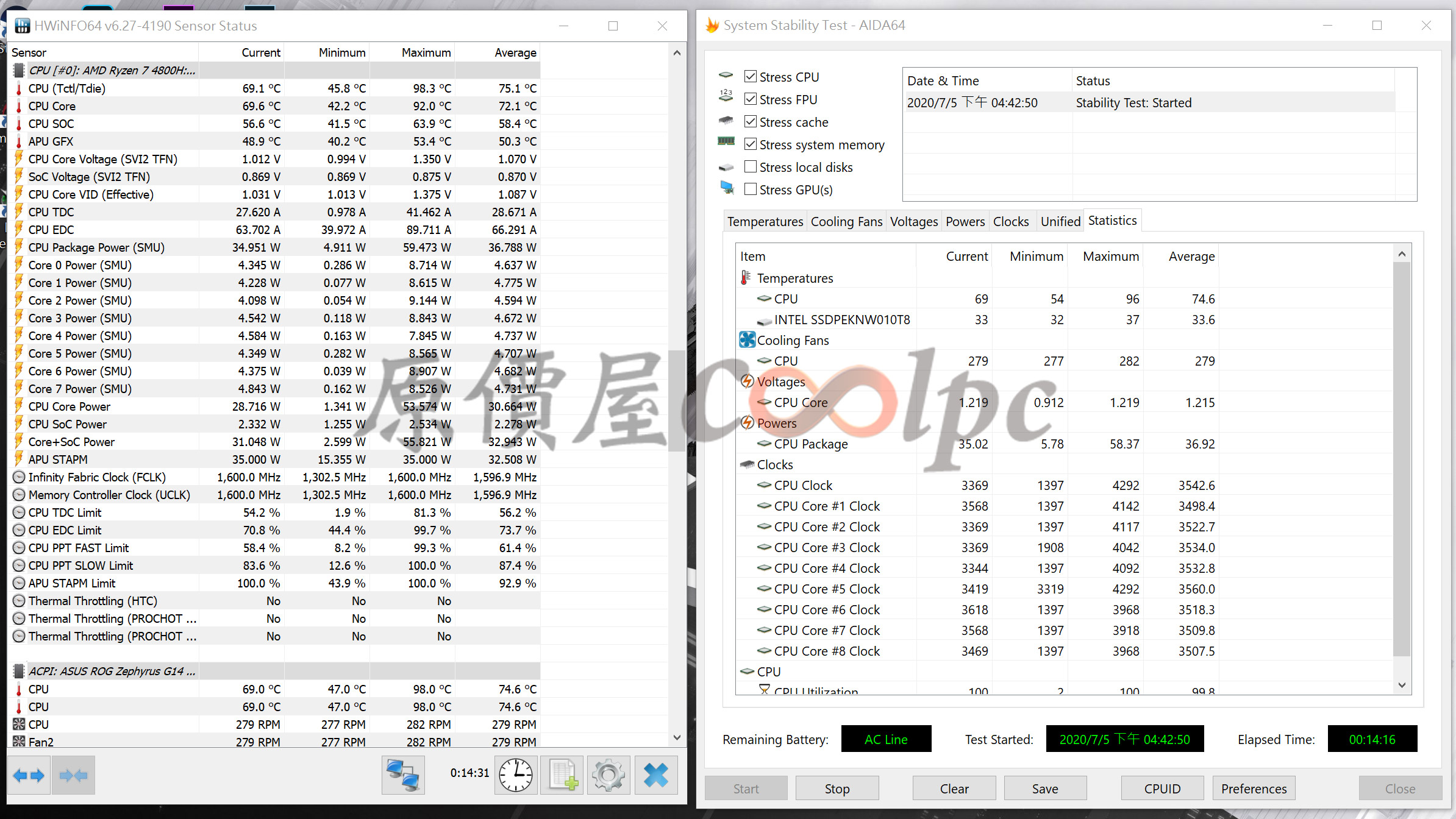This screenshot has width=1456, height=819.
Task: Click the Statistics list scroll down arrow
Action: click(1402, 685)
